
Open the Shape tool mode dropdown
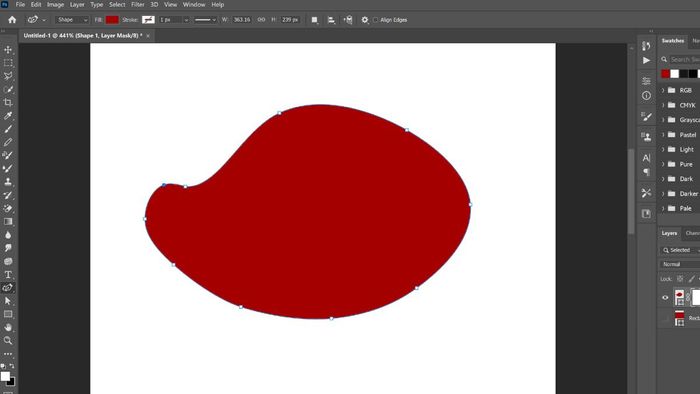72,20
